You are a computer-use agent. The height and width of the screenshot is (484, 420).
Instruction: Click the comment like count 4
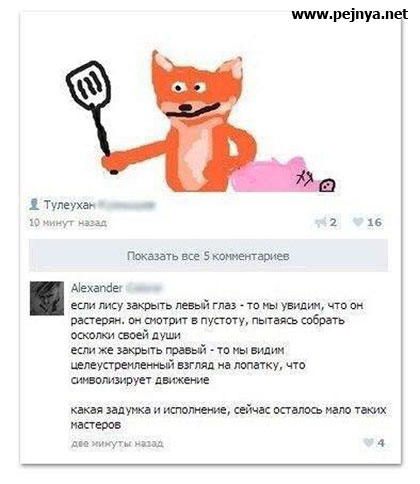[381, 443]
